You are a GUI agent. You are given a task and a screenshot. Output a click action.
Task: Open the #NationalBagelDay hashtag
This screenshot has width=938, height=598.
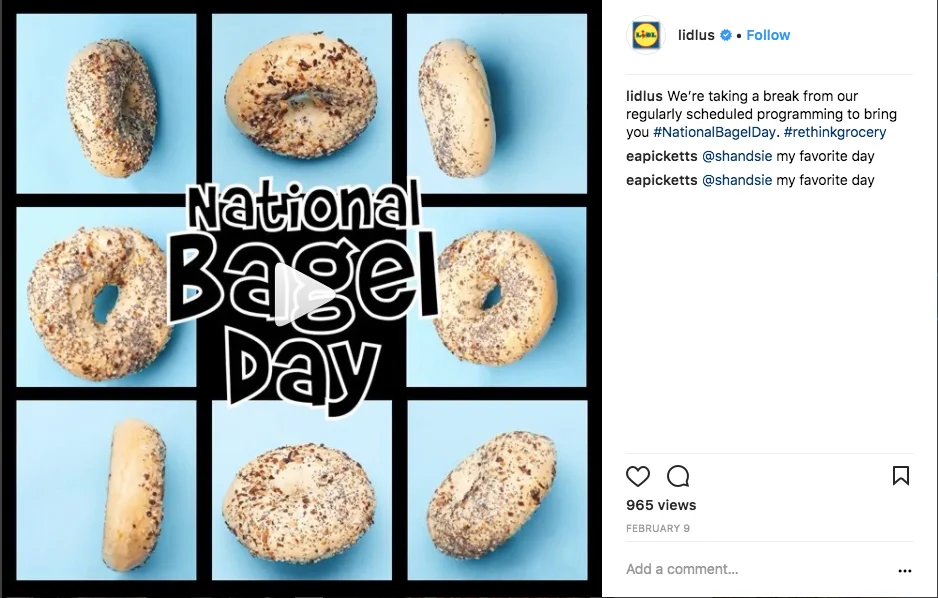714,132
